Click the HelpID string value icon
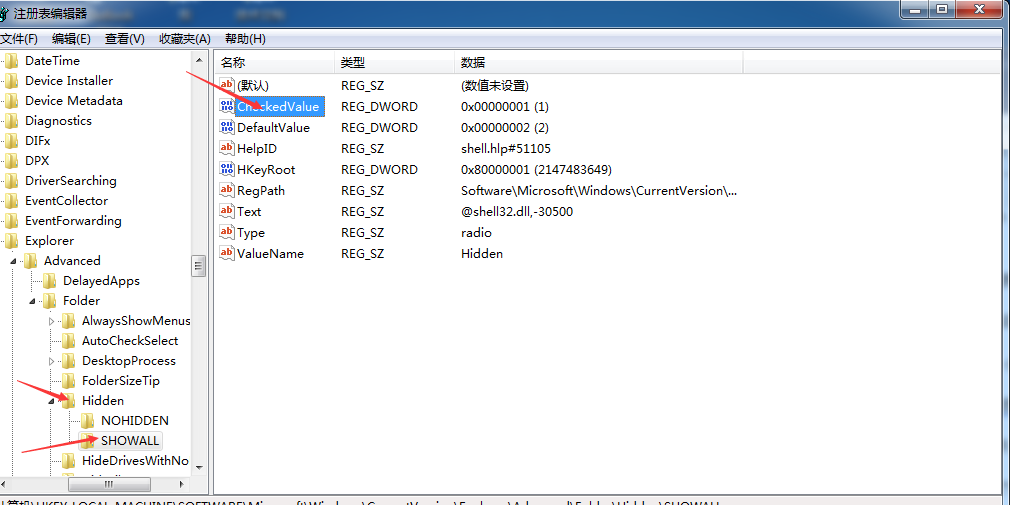Image resolution: width=1010 pixels, height=505 pixels. coord(227,149)
